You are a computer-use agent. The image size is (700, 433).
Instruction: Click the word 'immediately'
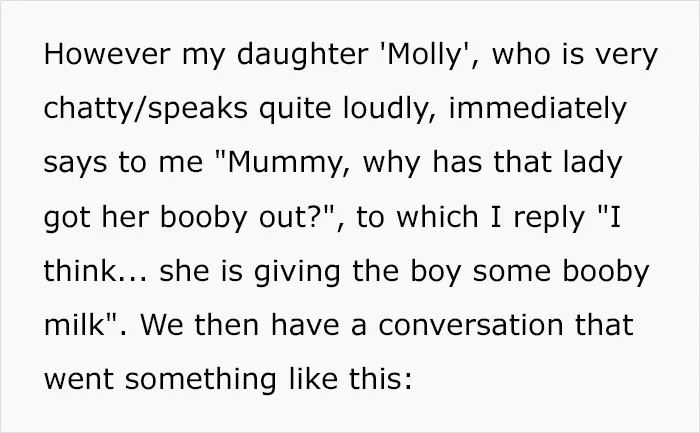538,109
